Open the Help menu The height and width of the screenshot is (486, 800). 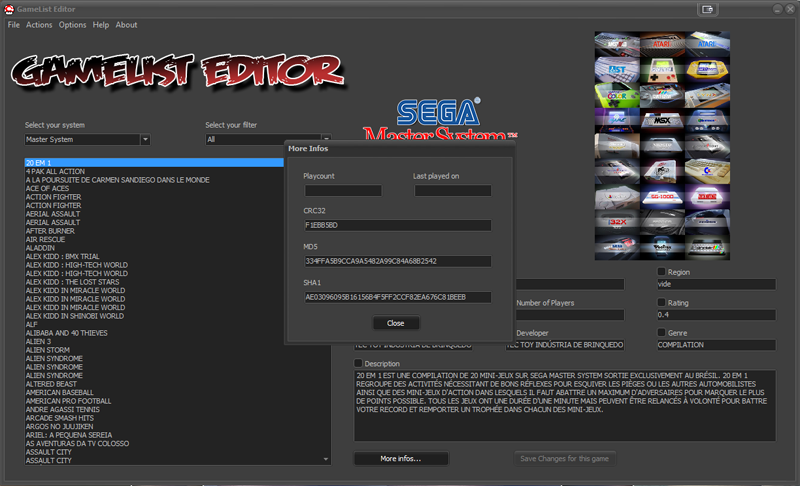tap(101, 24)
